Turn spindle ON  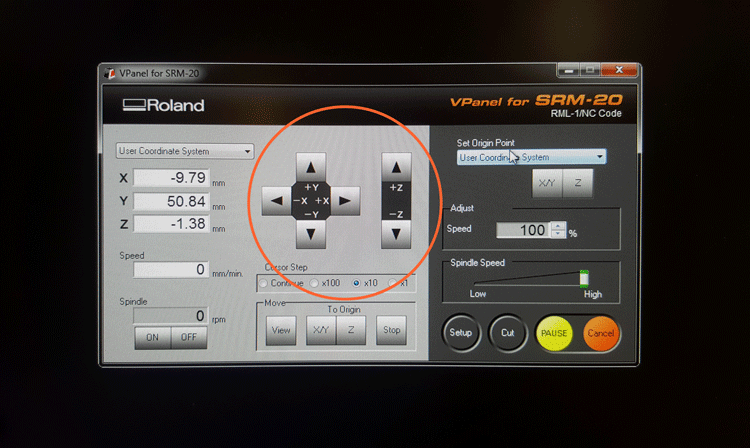(x=153, y=338)
